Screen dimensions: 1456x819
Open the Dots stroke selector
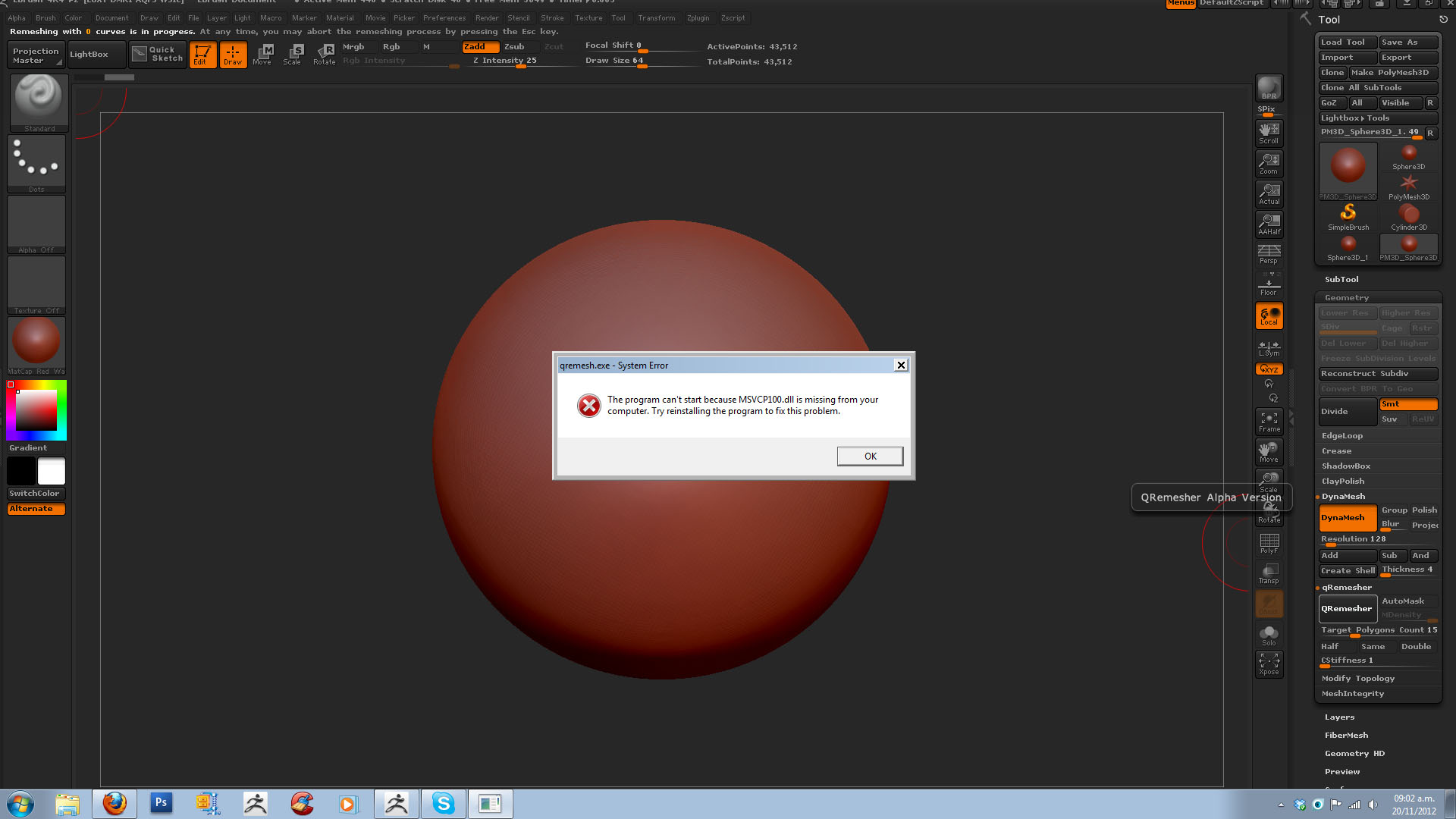pyautogui.click(x=36, y=164)
